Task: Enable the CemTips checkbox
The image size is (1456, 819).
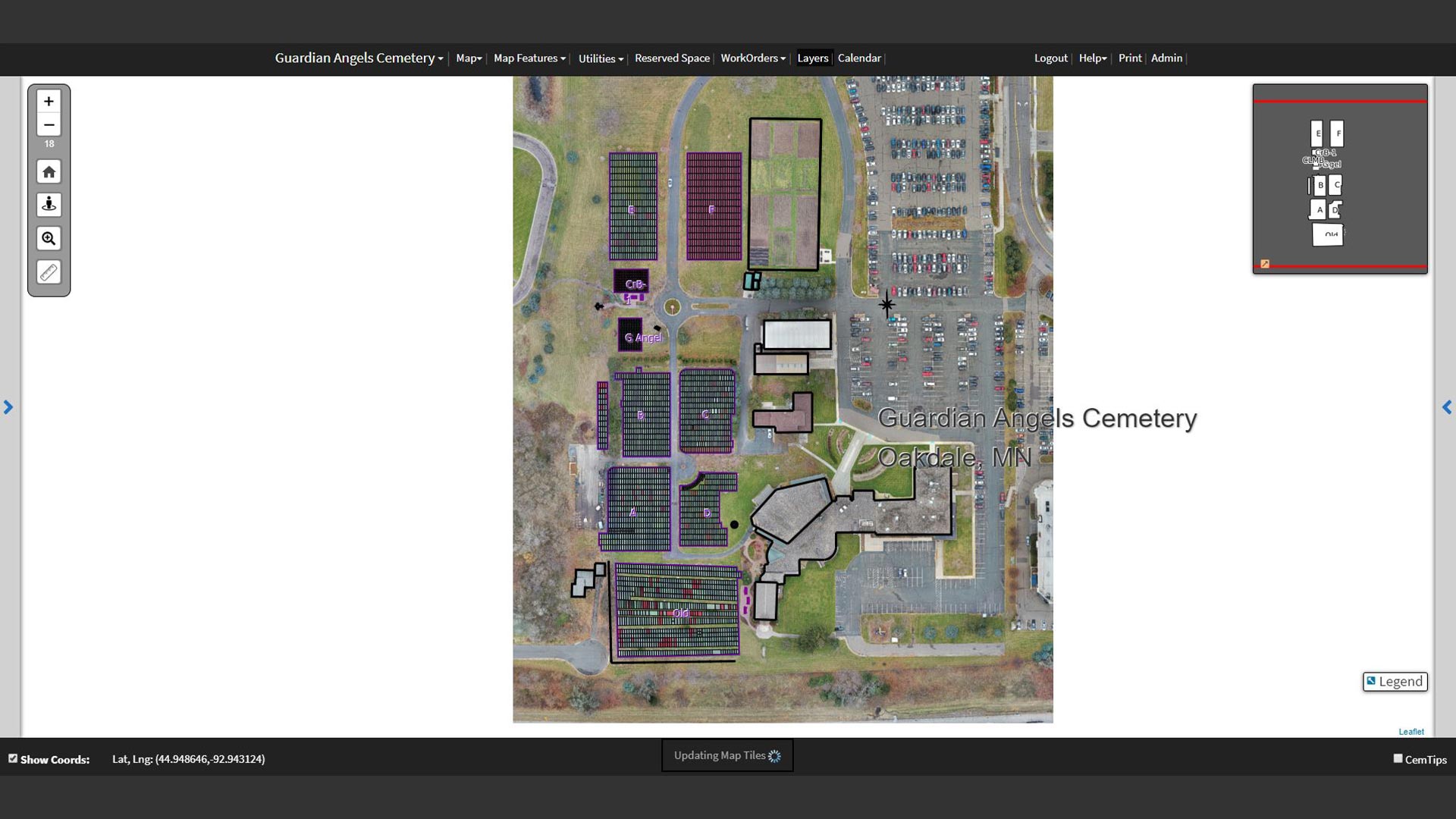Action: pos(1398,758)
